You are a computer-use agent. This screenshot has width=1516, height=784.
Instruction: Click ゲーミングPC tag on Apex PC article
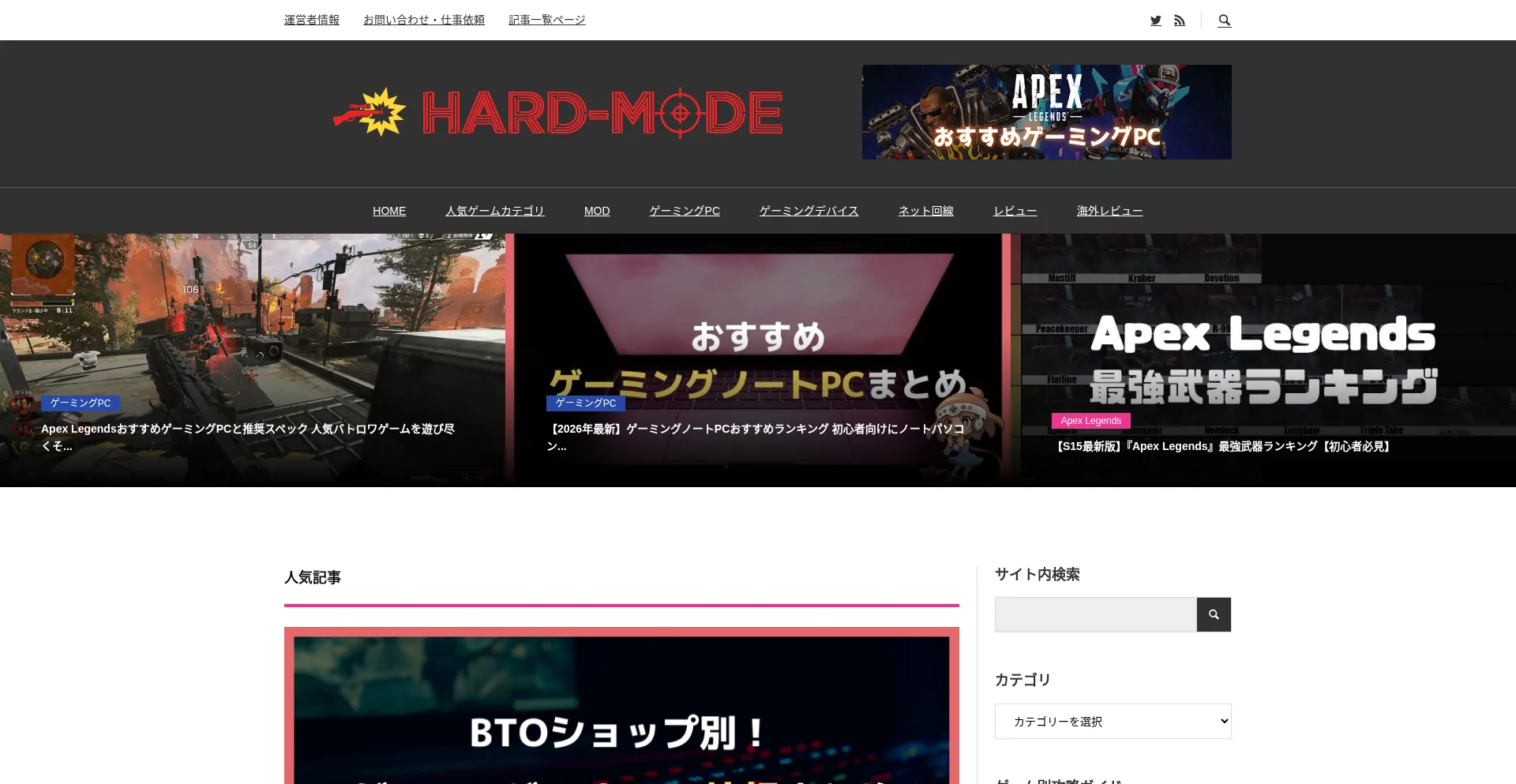[x=81, y=403]
